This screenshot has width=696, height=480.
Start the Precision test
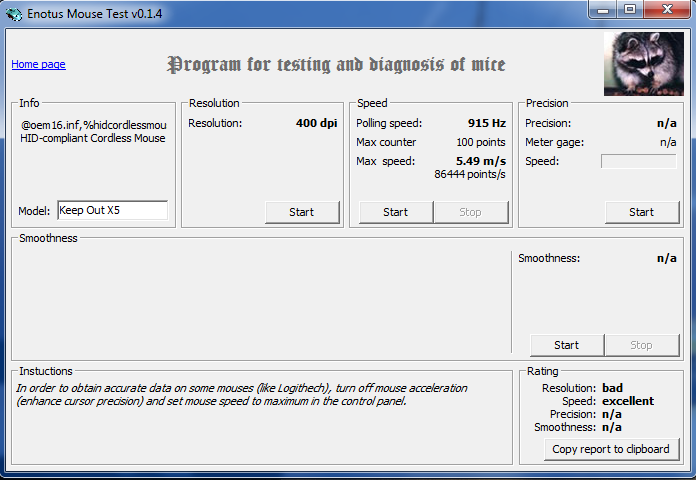pos(642,212)
